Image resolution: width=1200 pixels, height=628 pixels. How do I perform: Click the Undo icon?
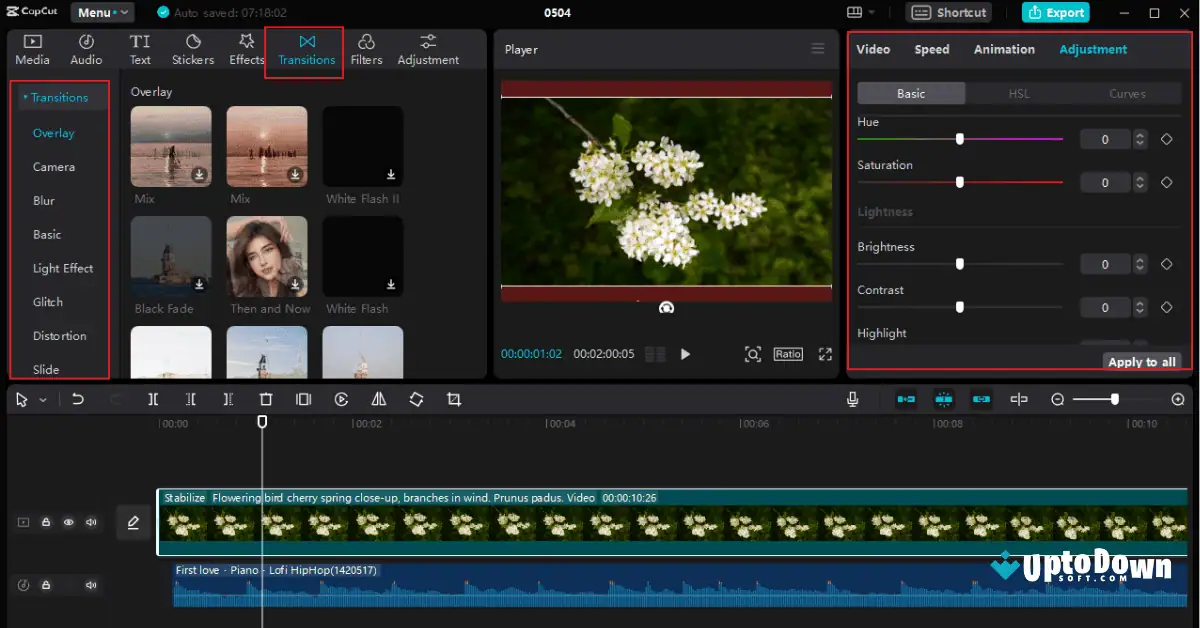[x=79, y=399]
